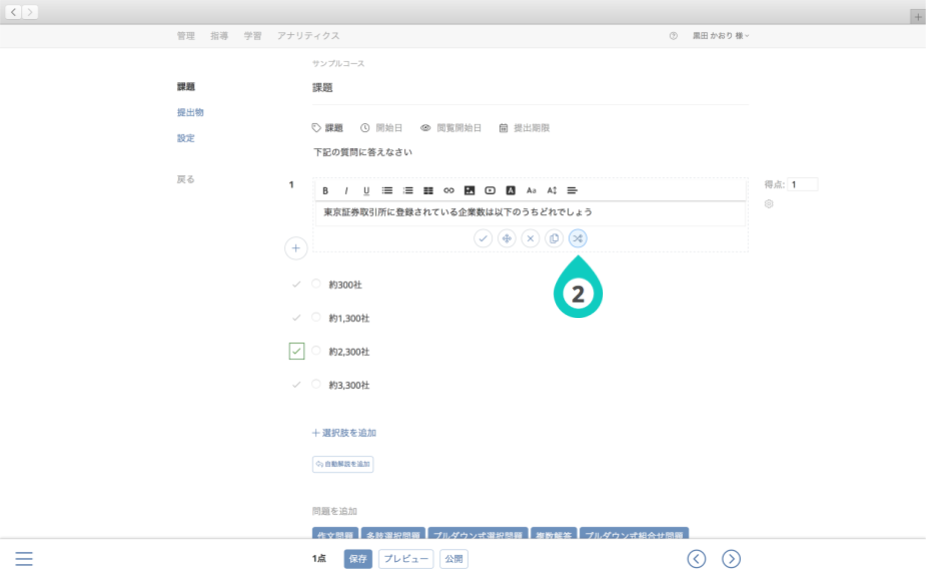The height and width of the screenshot is (579, 926).
Task: Click the 得点 score input field
Action: click(x=802, y=184)
